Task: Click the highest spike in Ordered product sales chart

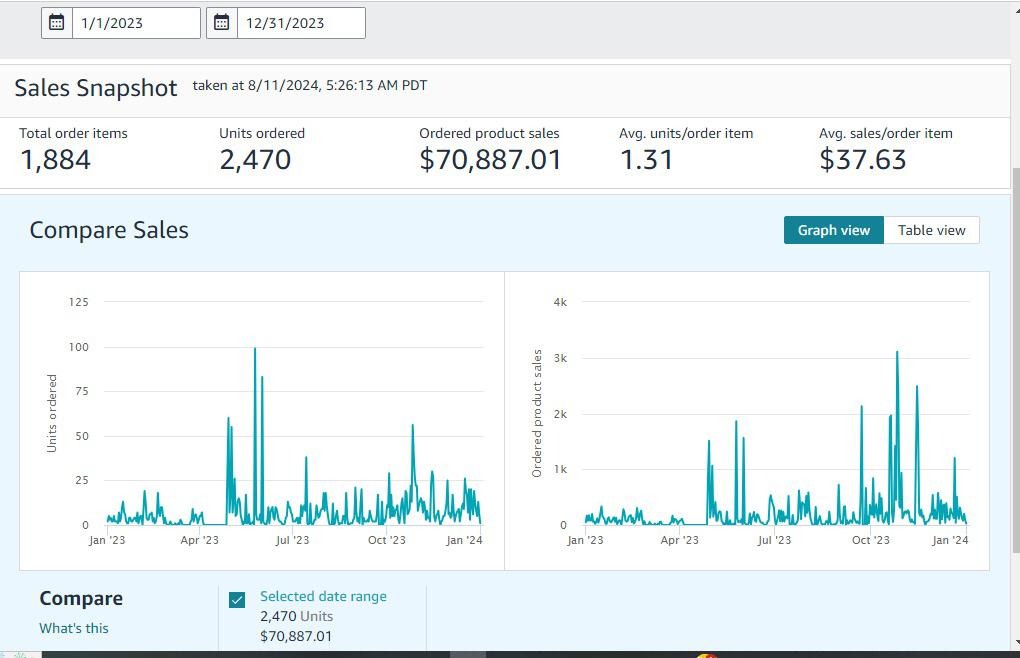Action: 897,353
